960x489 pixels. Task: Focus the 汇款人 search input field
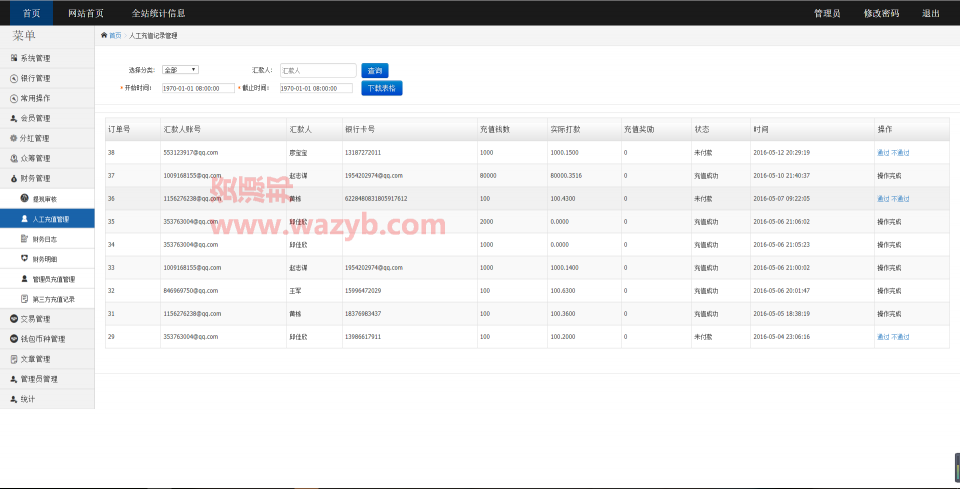click(318, 70)
